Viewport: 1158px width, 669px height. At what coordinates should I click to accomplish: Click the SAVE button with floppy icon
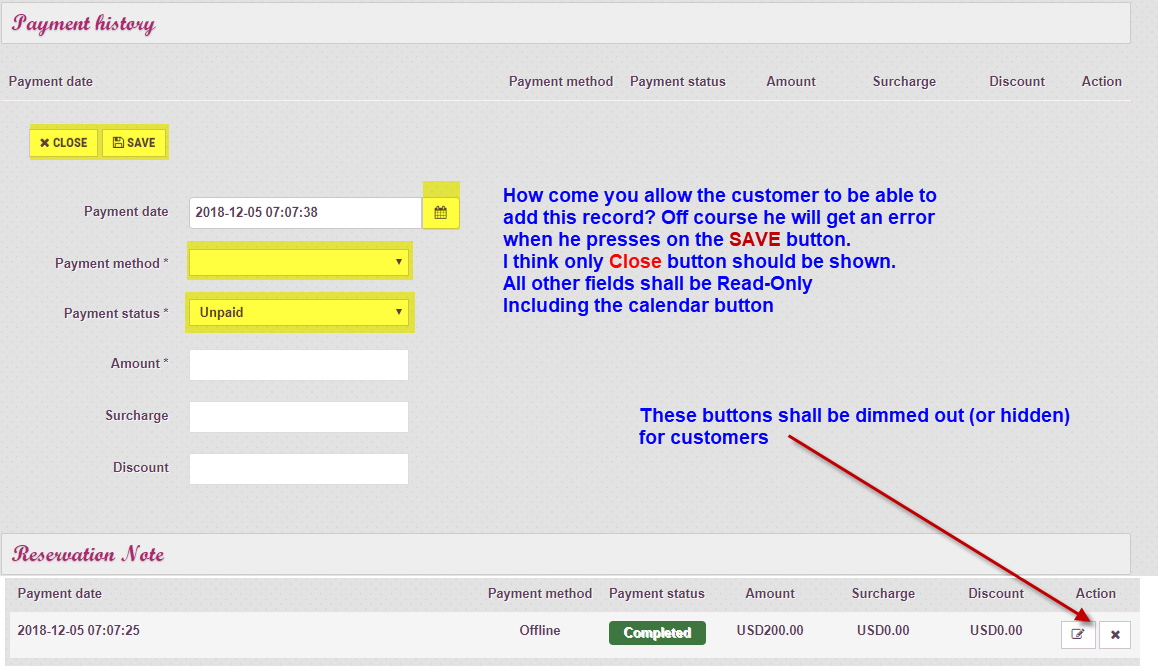click(x=134, y=143)
